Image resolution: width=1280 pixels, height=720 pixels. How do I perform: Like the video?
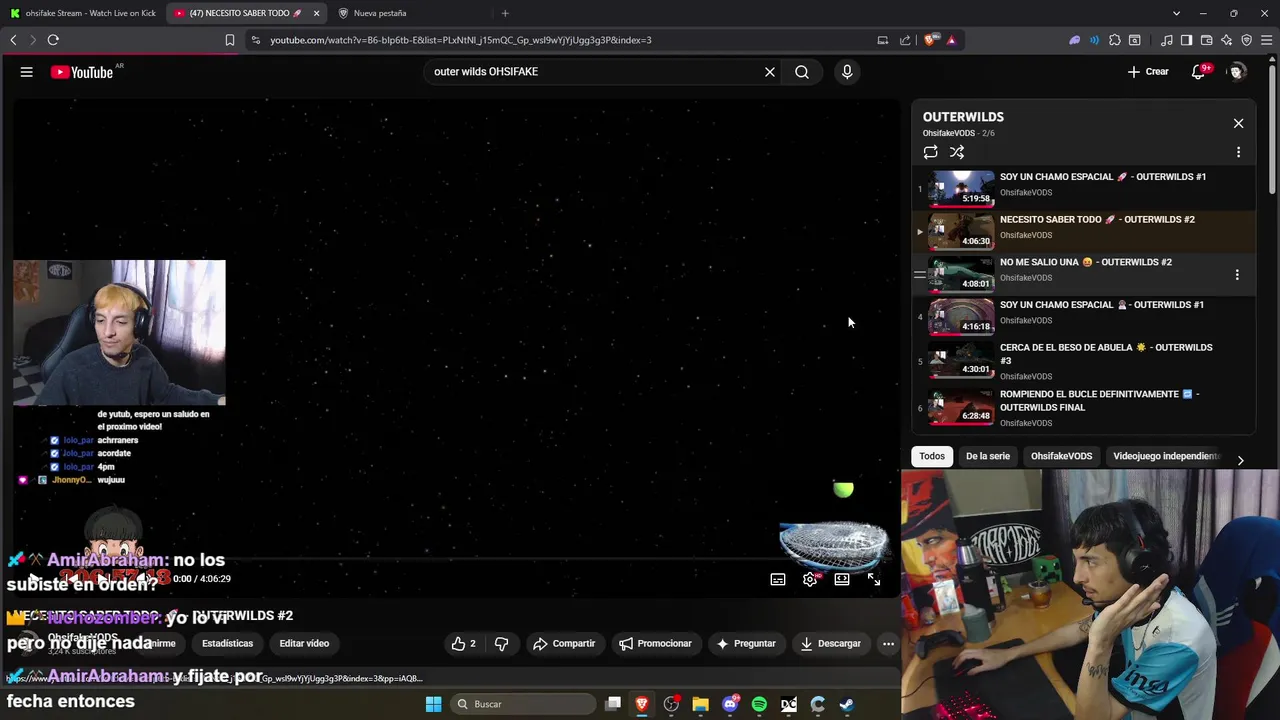point(464,644)
